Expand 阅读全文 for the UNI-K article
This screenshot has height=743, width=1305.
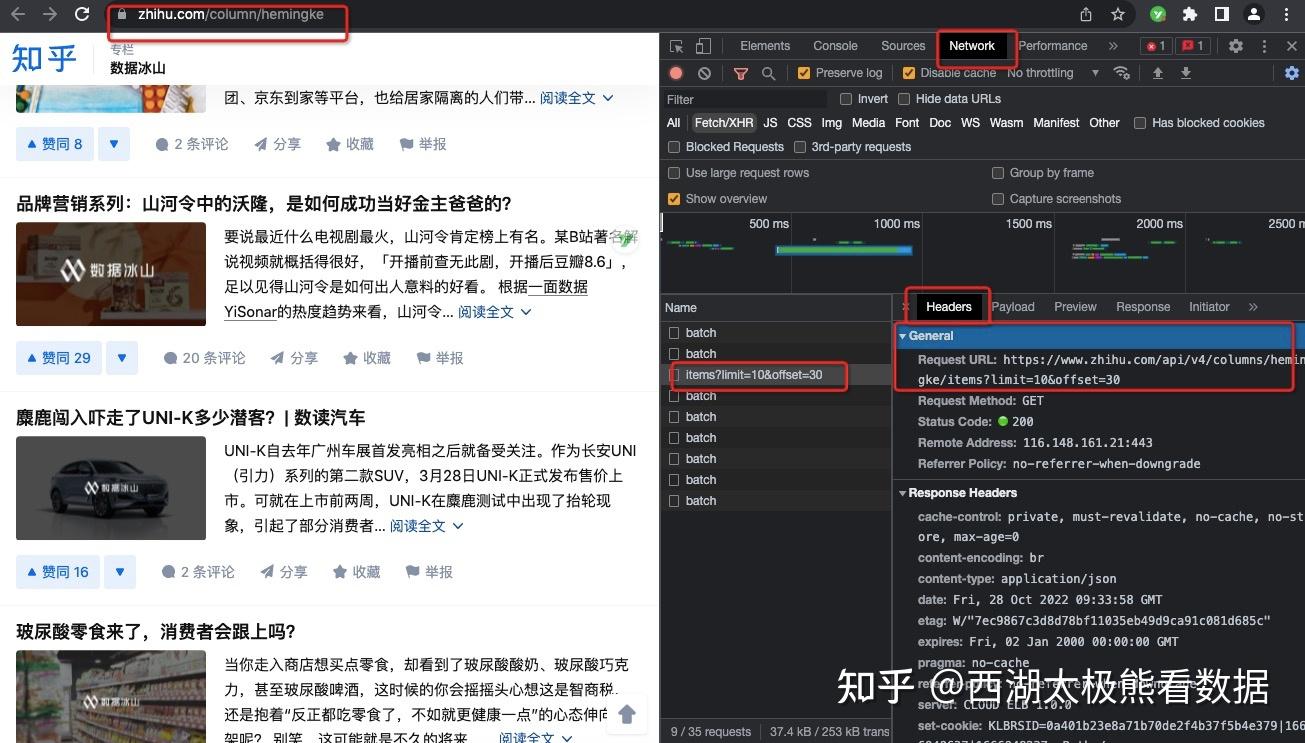tap(426, 526)
